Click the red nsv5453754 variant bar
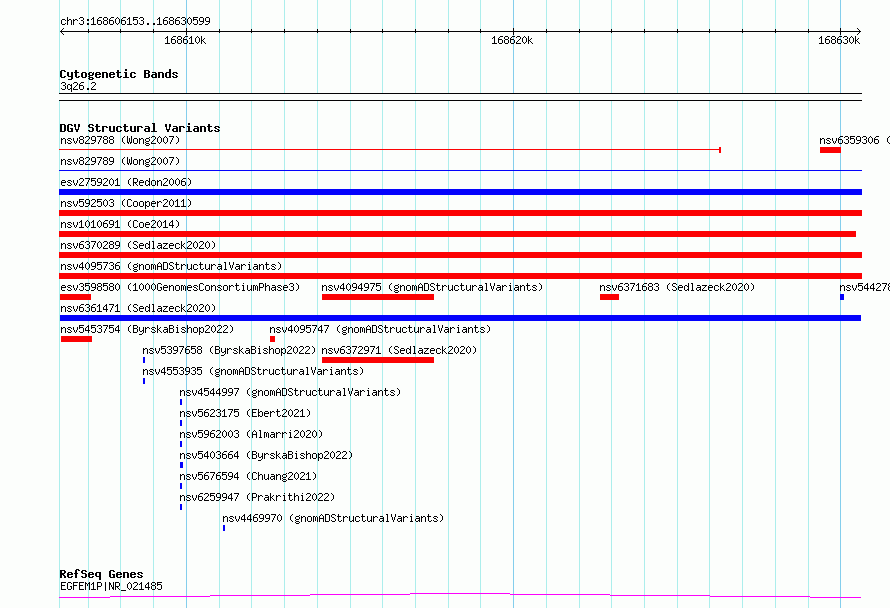Image resolution: width=890 pixels, height=608 pixels. pos(77,339)
